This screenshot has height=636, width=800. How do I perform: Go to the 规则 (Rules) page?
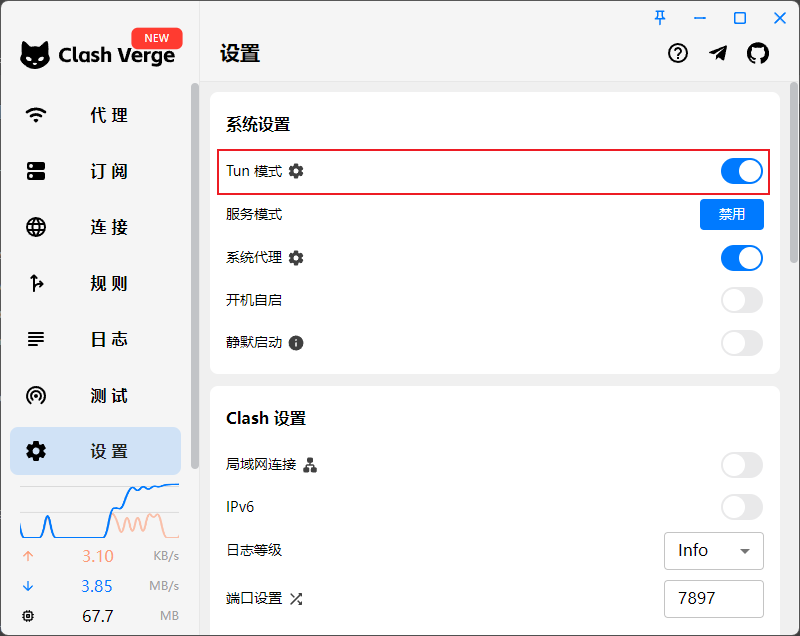95,283
